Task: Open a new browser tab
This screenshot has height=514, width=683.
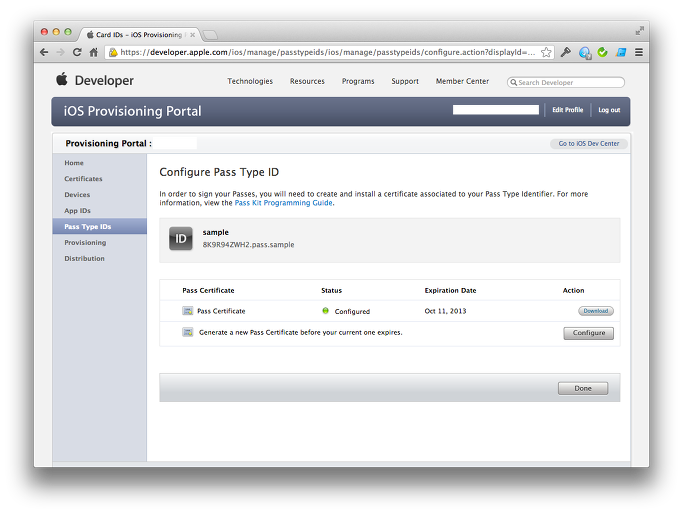Action: [210, 34]
